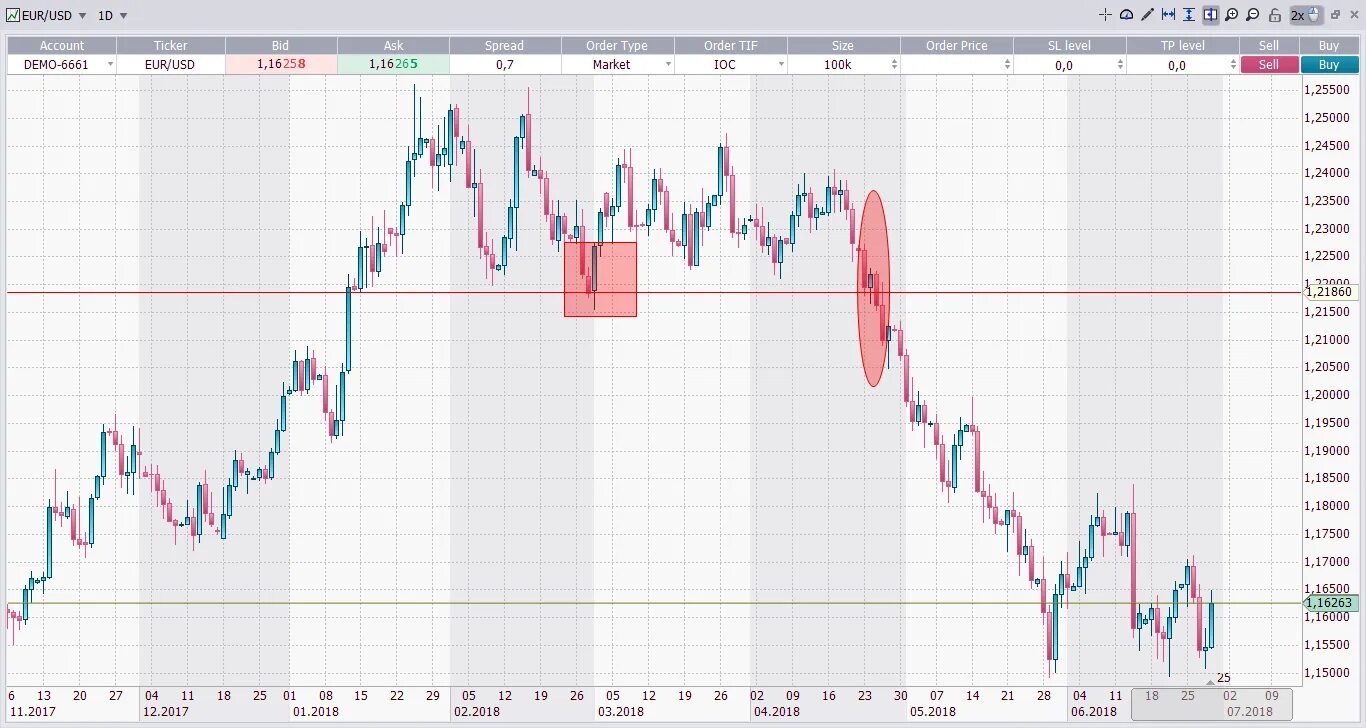The width and height of the screenshot is (1366, 728).
Task: Click the 1,15000 price axis label
Action: point(1329,672)
